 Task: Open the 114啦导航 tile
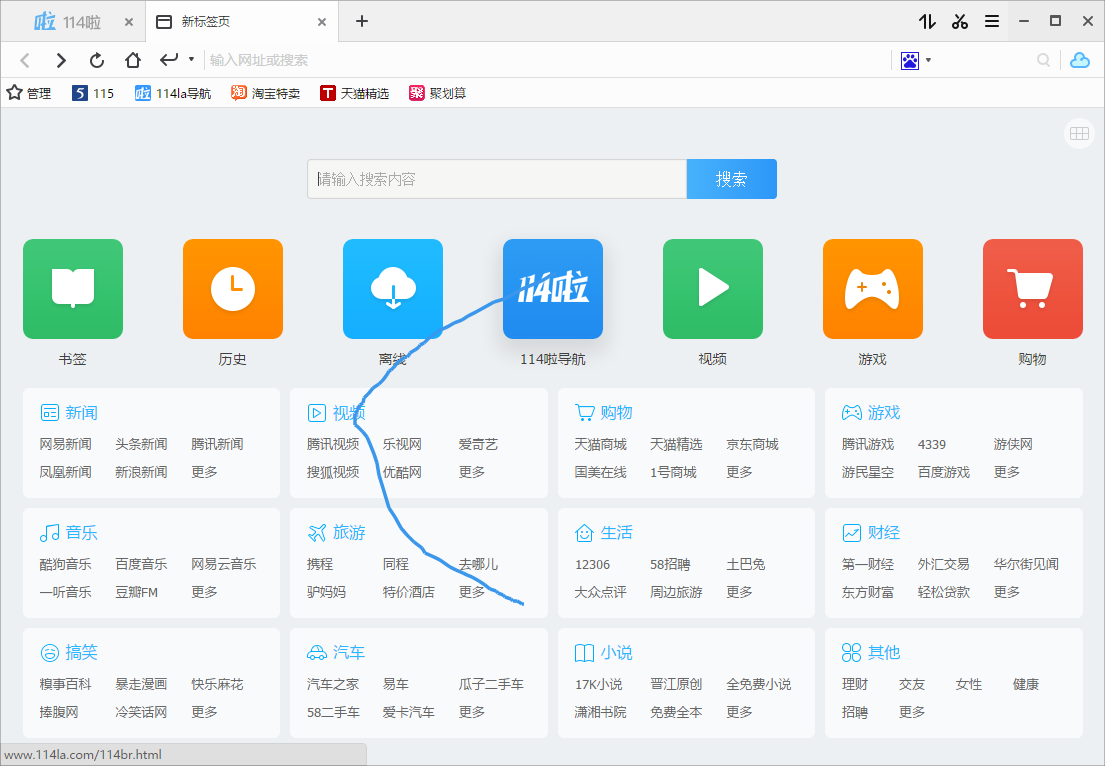pos(552,289)
